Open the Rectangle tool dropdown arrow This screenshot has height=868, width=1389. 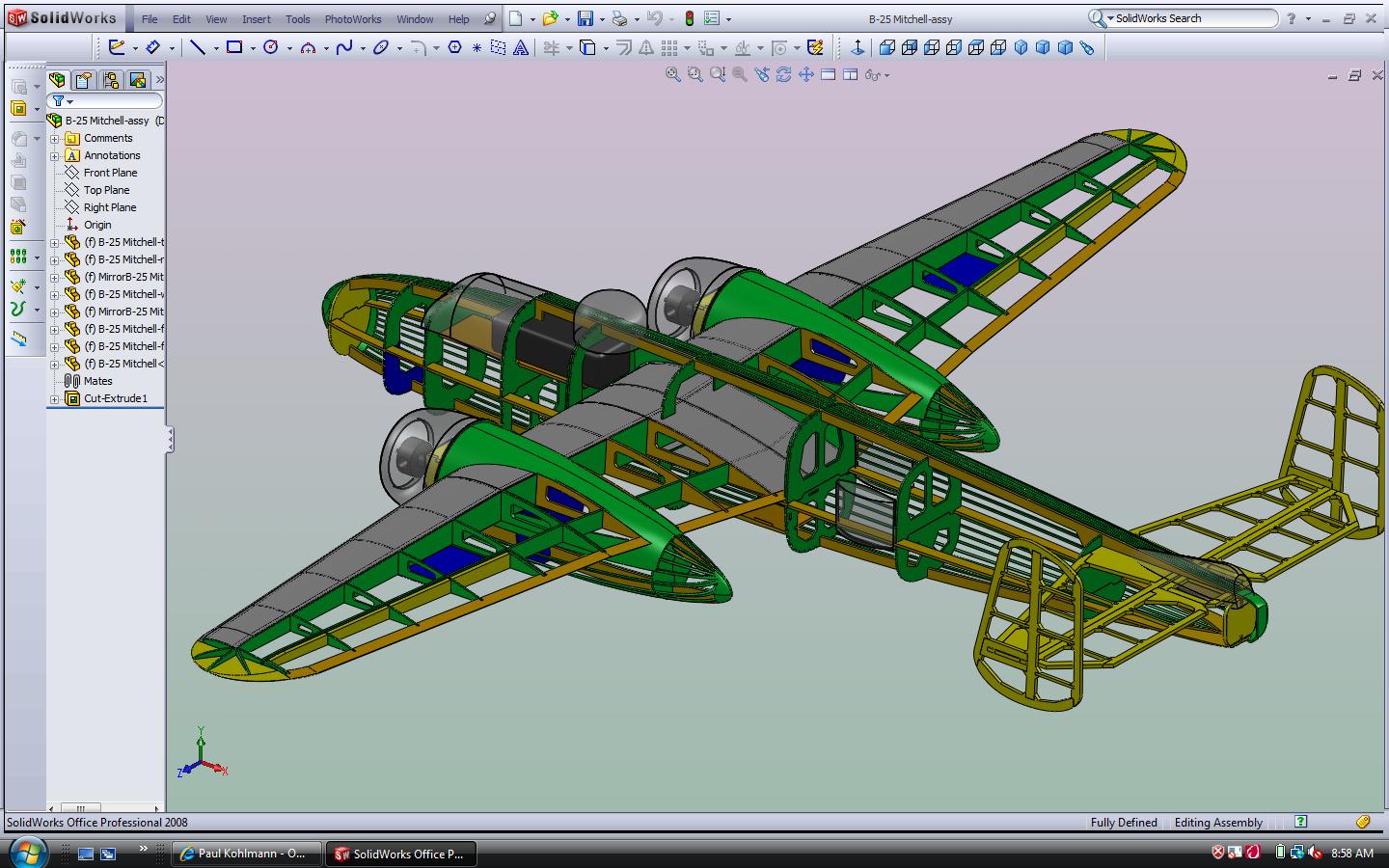click(x=253, y=47)
